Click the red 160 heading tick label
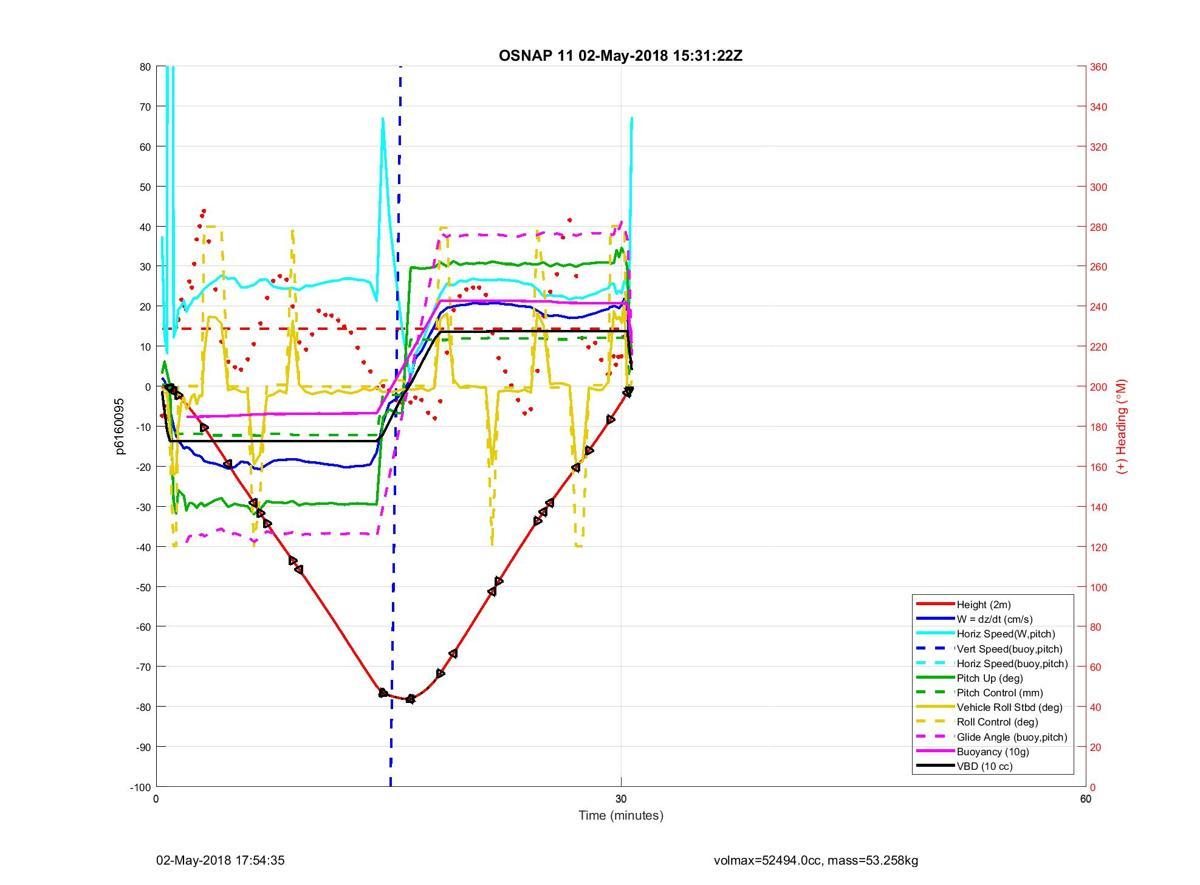 point(1098,467)
